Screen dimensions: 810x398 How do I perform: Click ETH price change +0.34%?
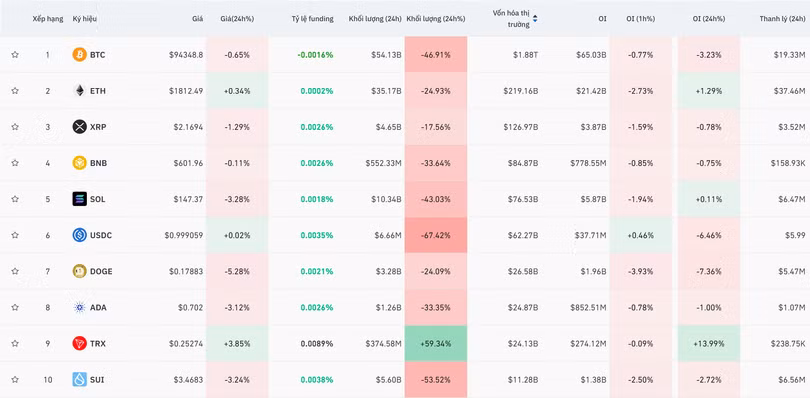pos(237,90)
